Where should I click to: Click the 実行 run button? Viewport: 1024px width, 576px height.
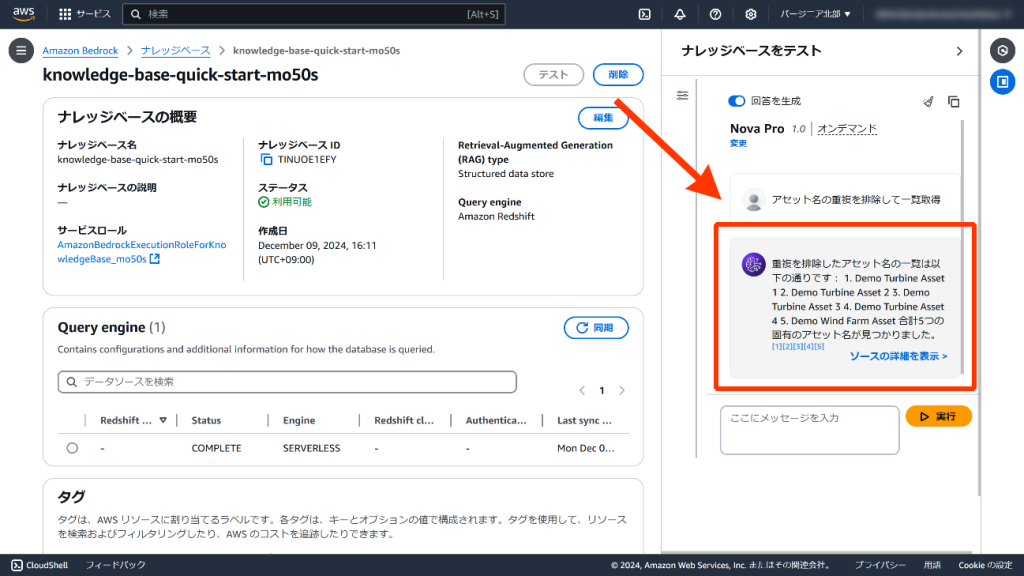coord(938,416)
